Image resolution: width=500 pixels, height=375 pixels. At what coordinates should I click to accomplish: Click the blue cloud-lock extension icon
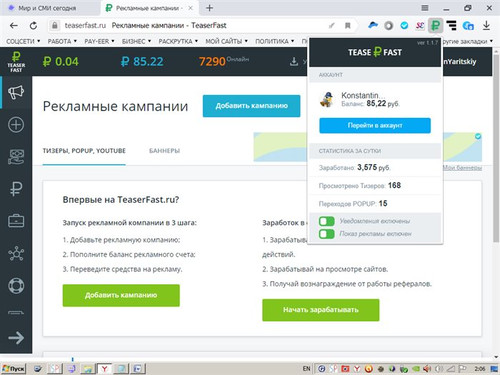point(468,26)
